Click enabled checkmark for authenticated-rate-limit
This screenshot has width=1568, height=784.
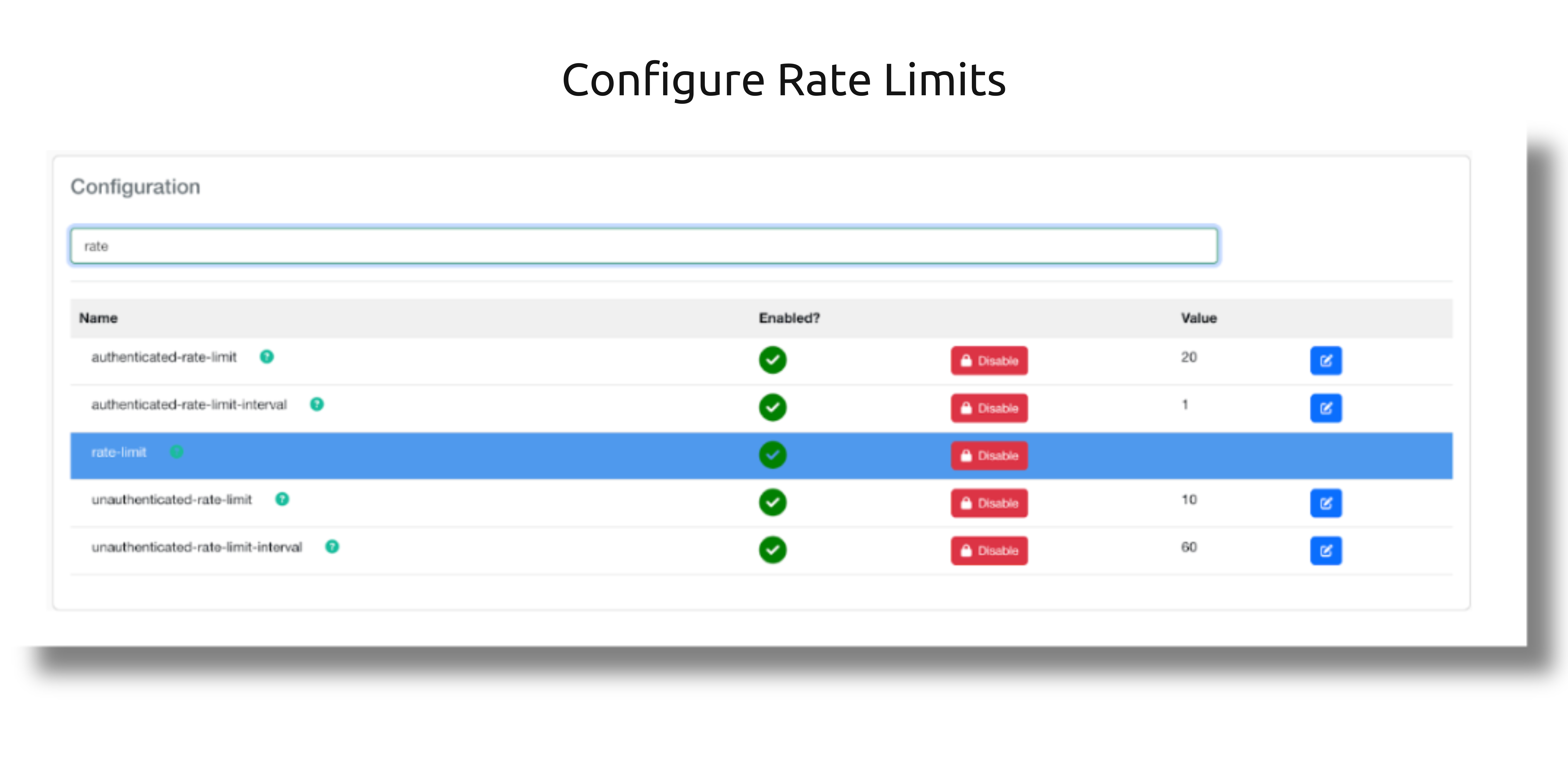click(772, 360)
